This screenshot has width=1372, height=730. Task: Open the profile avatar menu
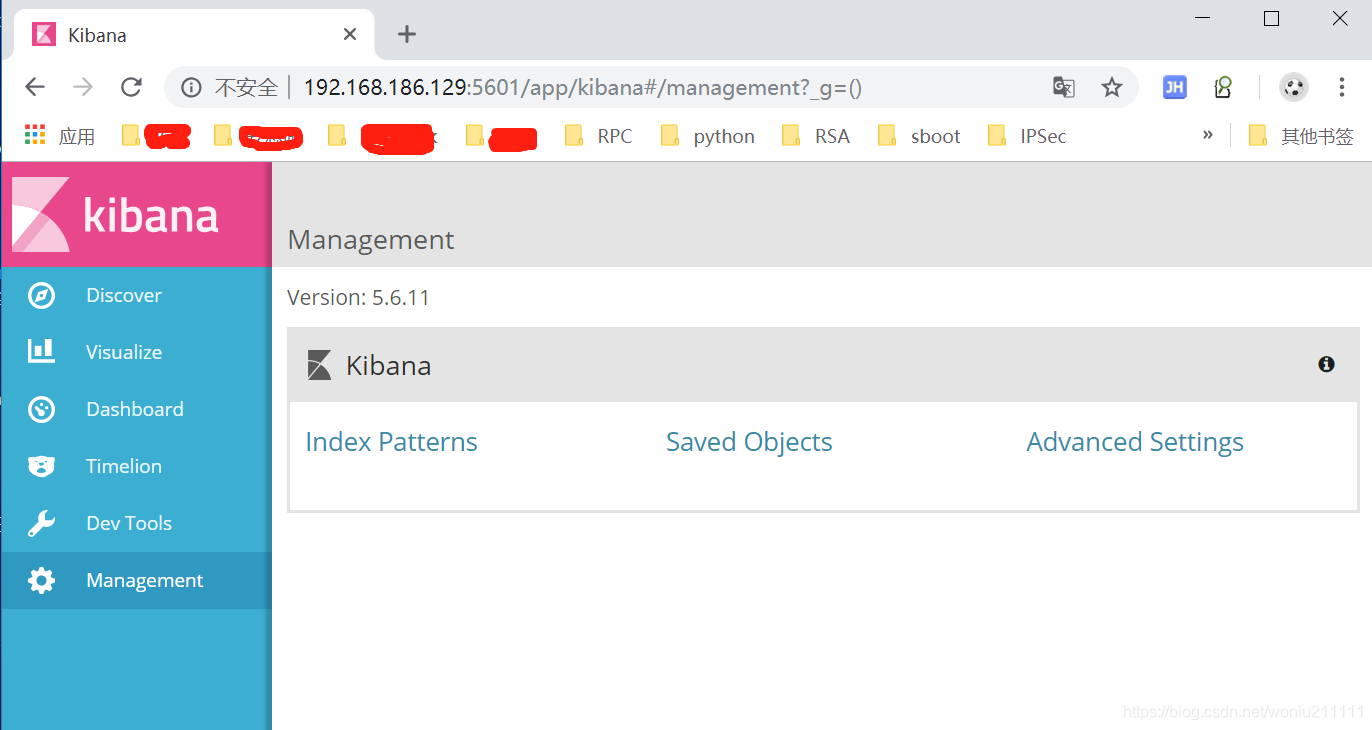1294,87
